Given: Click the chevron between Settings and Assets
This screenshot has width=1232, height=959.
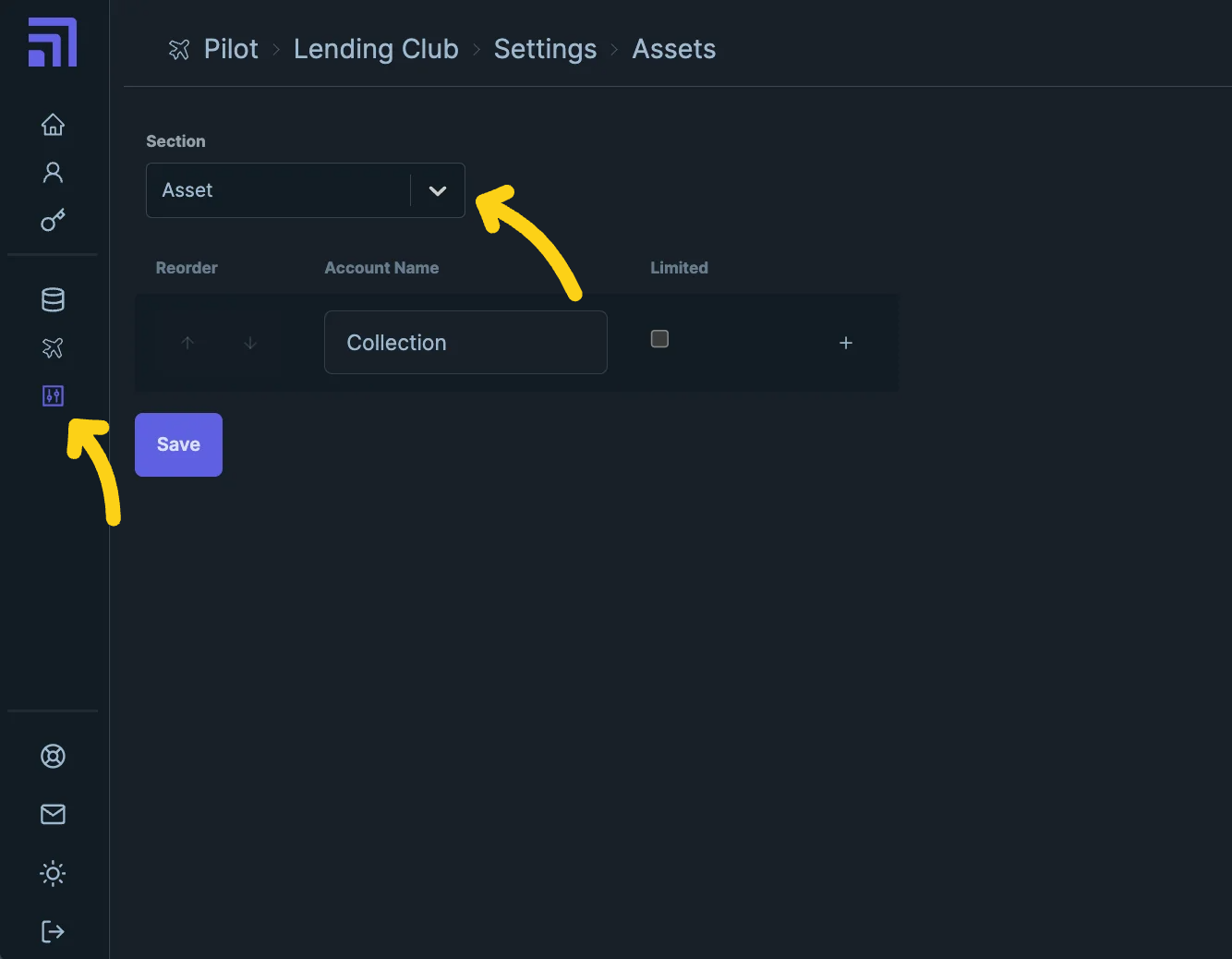Looking at the screenshot, I should pos(613,50).
